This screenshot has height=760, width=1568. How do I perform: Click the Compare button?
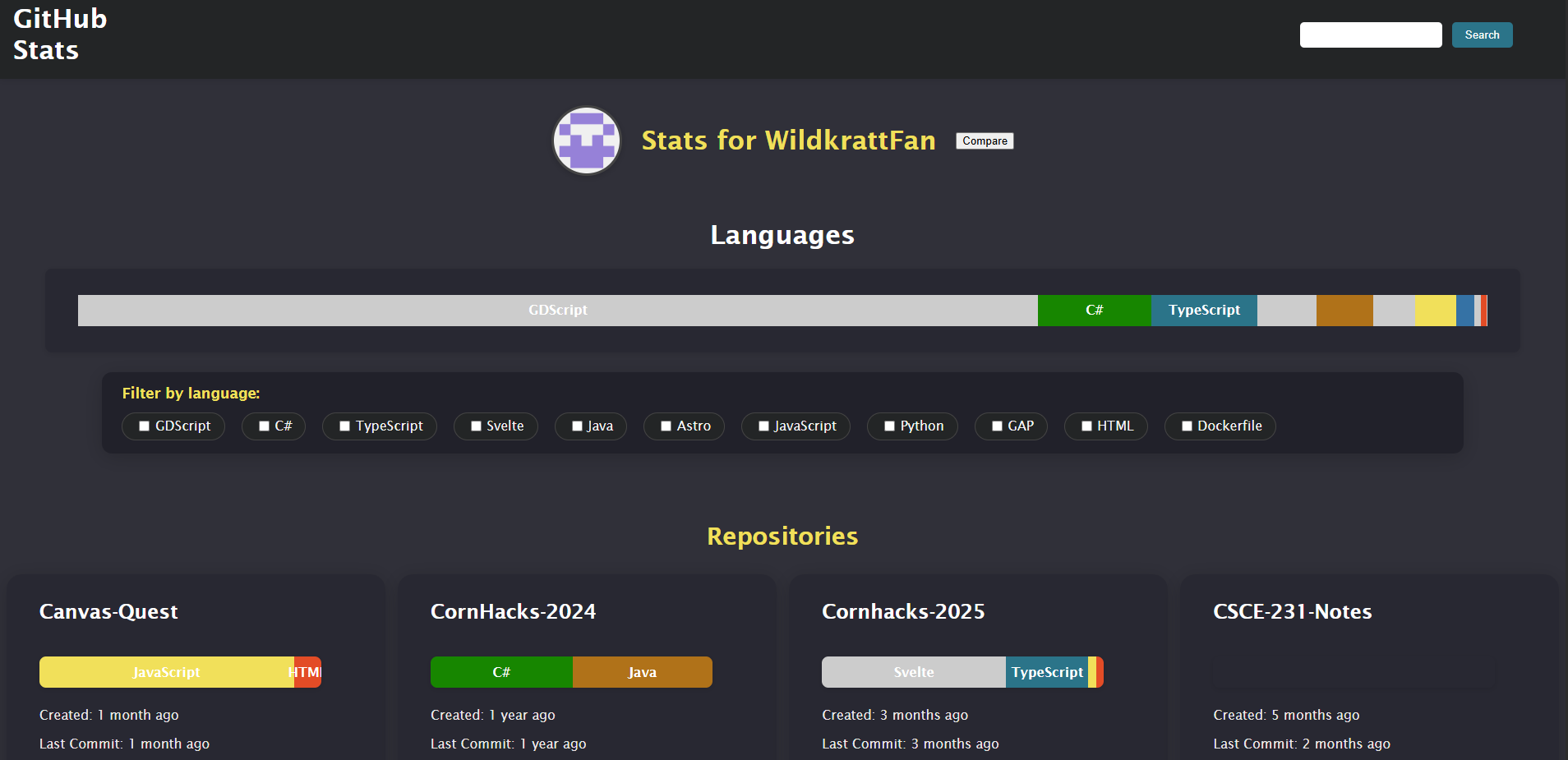click(984, 140)
